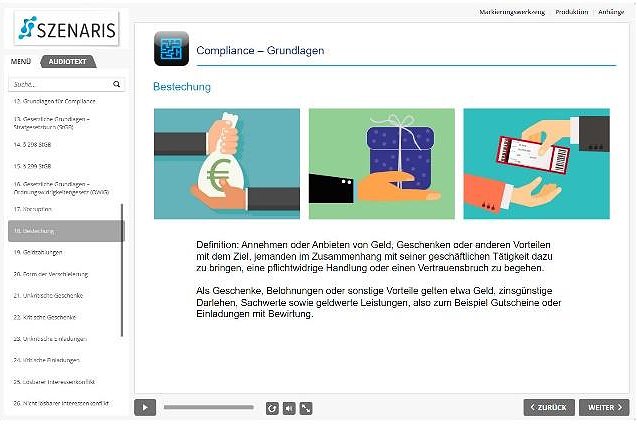Mute audio with the speaker icon
This screenshot has height=425, width=637.
pyautogui.click(x=289, y=408)
